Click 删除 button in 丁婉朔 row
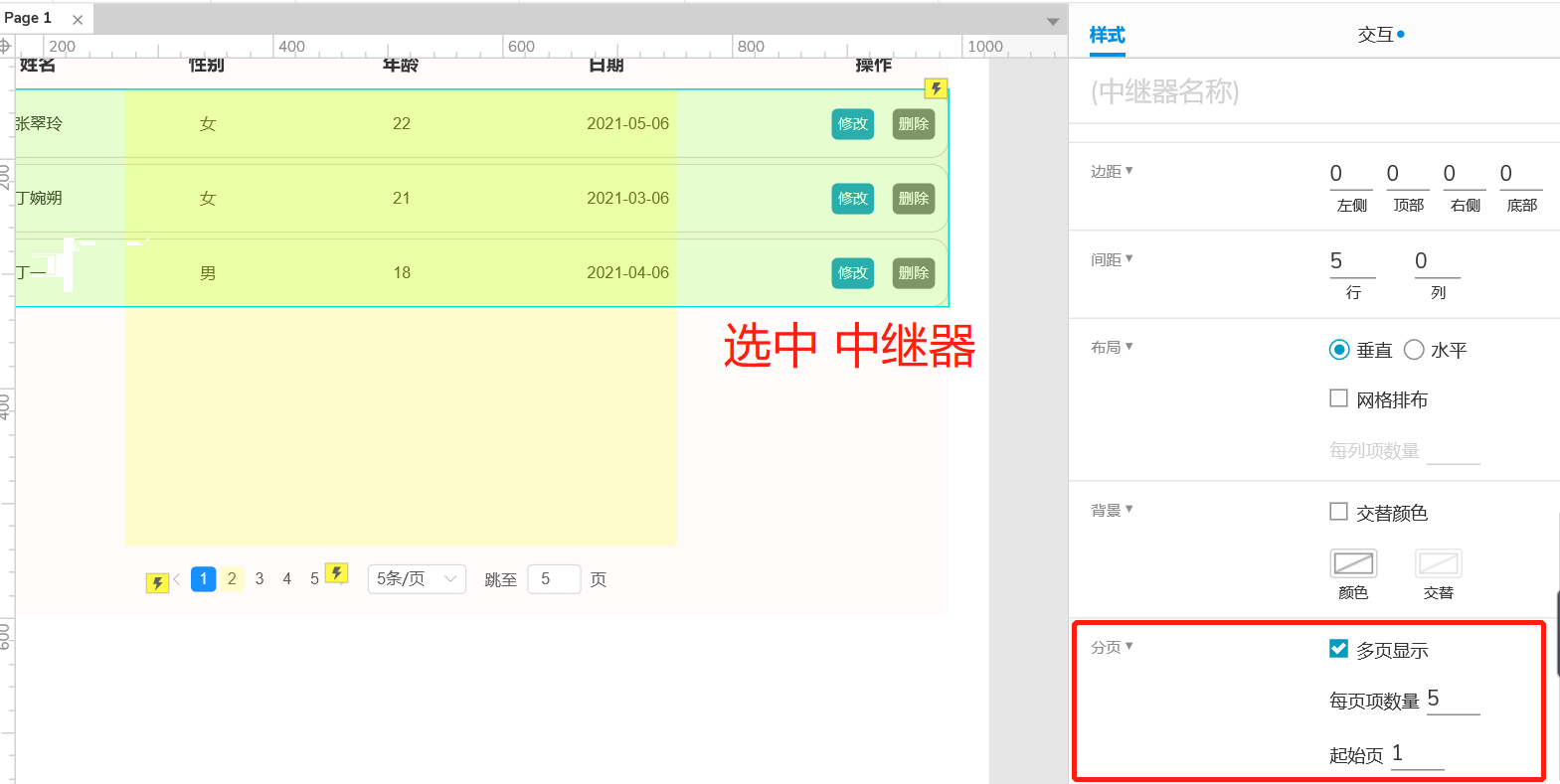Viewport: 1560px width, 784px height. click(x=914, y=199)
